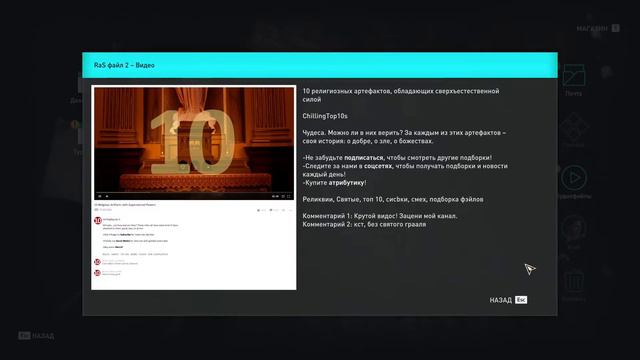Select the diamond-shaped icon below Почта

tap(574, 127)
